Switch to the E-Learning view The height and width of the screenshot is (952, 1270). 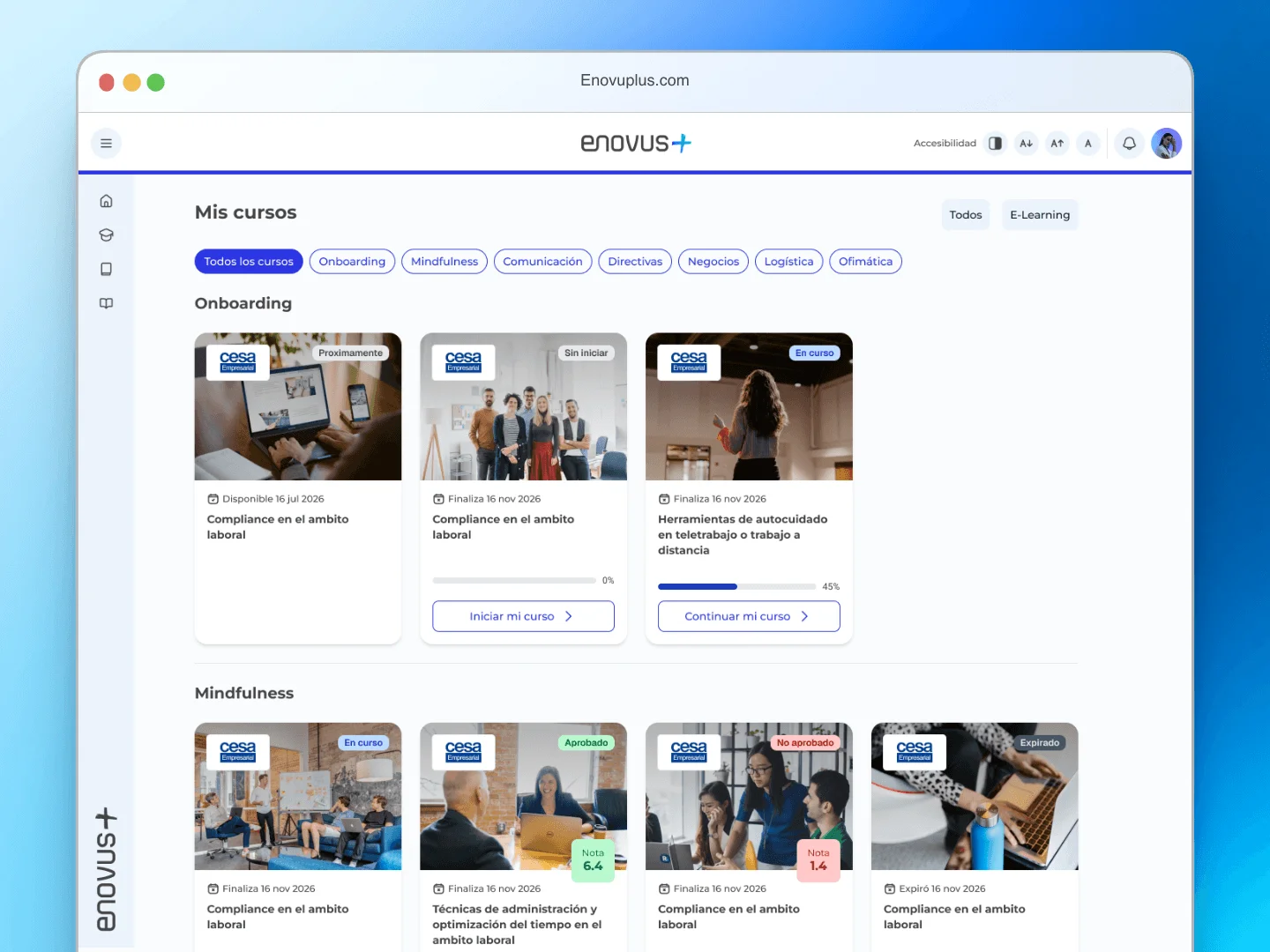coord(1040,215)
